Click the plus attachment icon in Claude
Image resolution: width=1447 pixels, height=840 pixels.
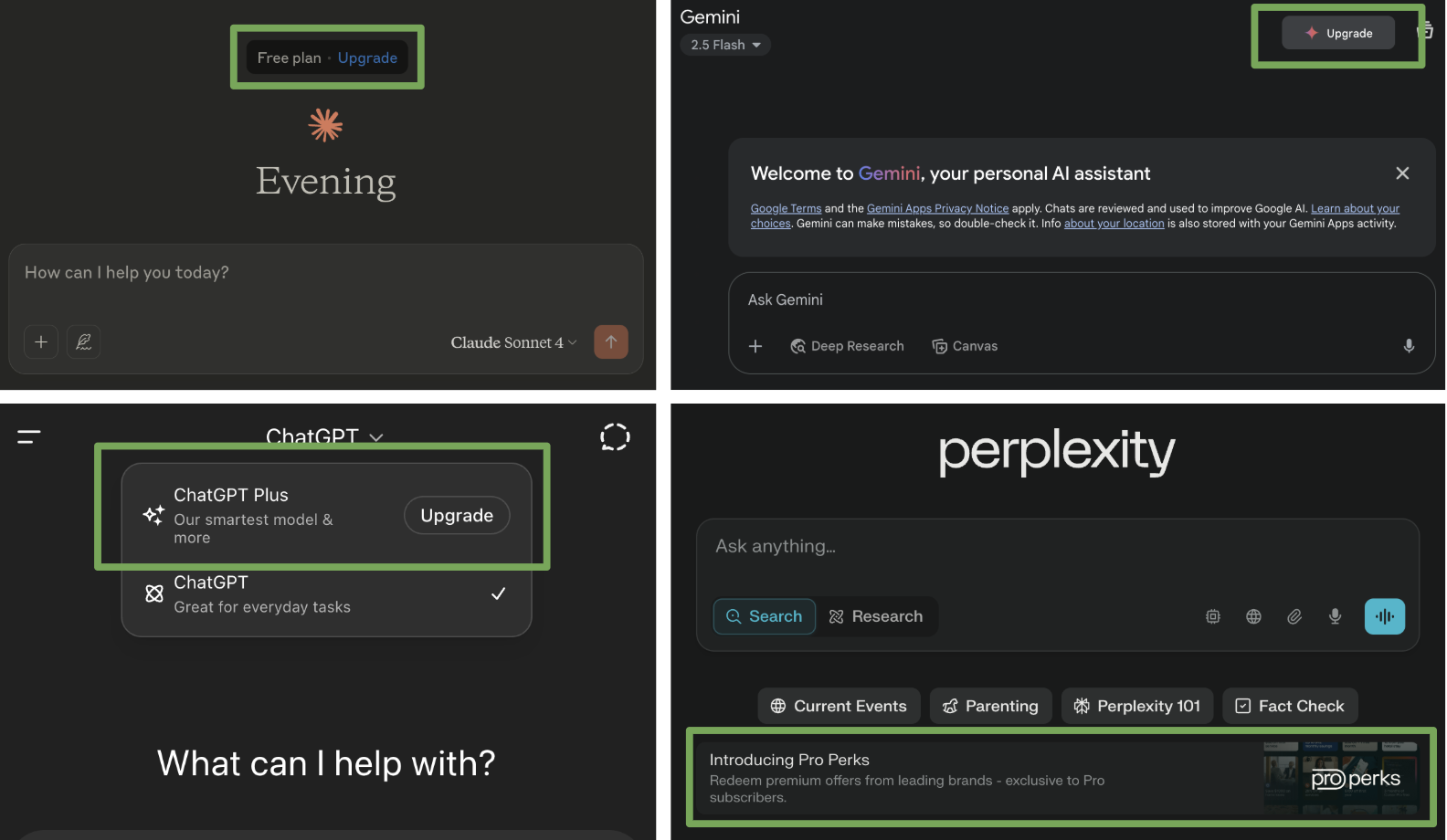41,342
